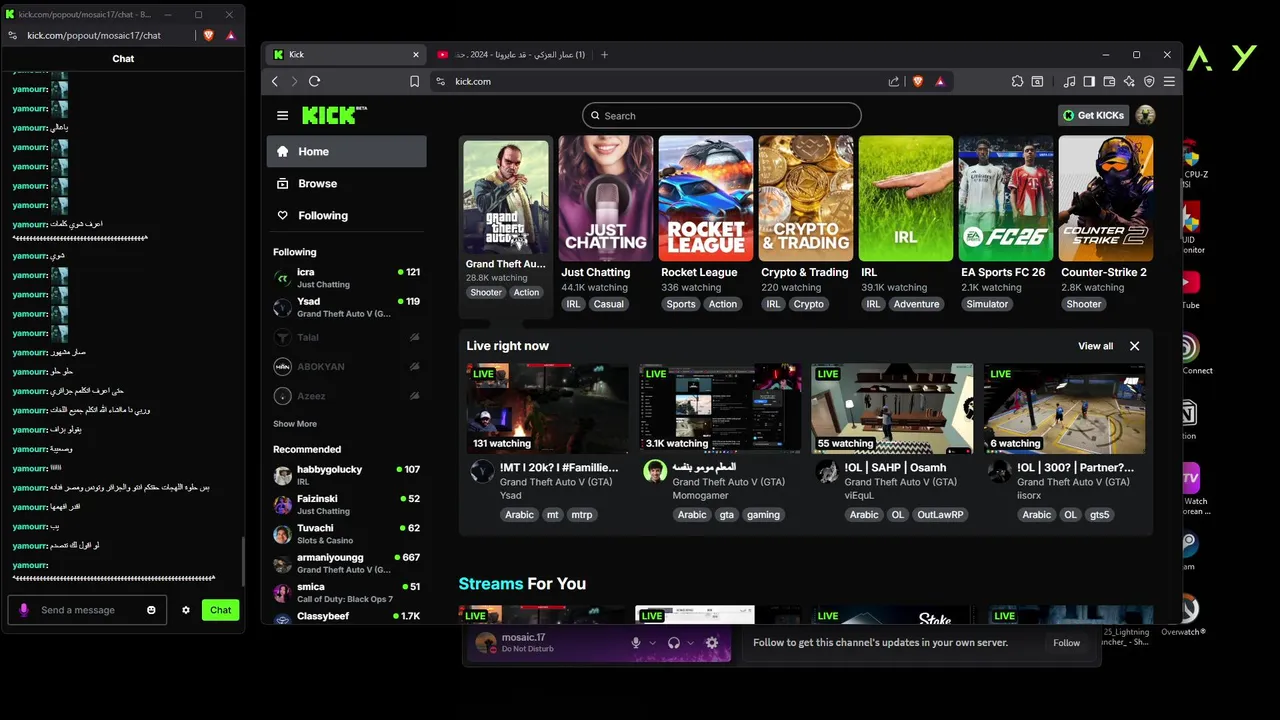Reload the kick.com page

coord(314,81)
